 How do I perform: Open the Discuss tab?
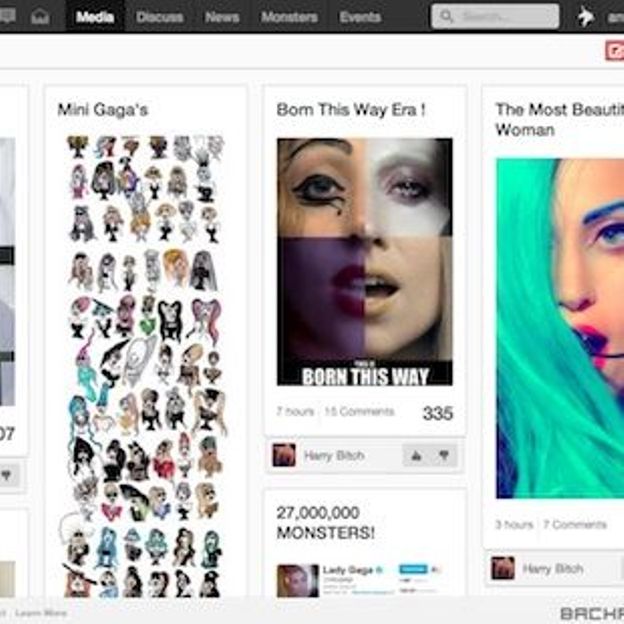pos(159,17)
